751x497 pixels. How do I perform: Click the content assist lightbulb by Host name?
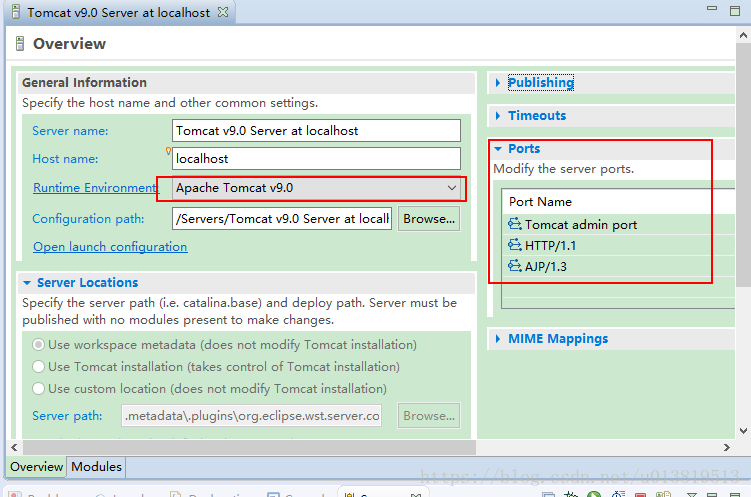[168, 151]
